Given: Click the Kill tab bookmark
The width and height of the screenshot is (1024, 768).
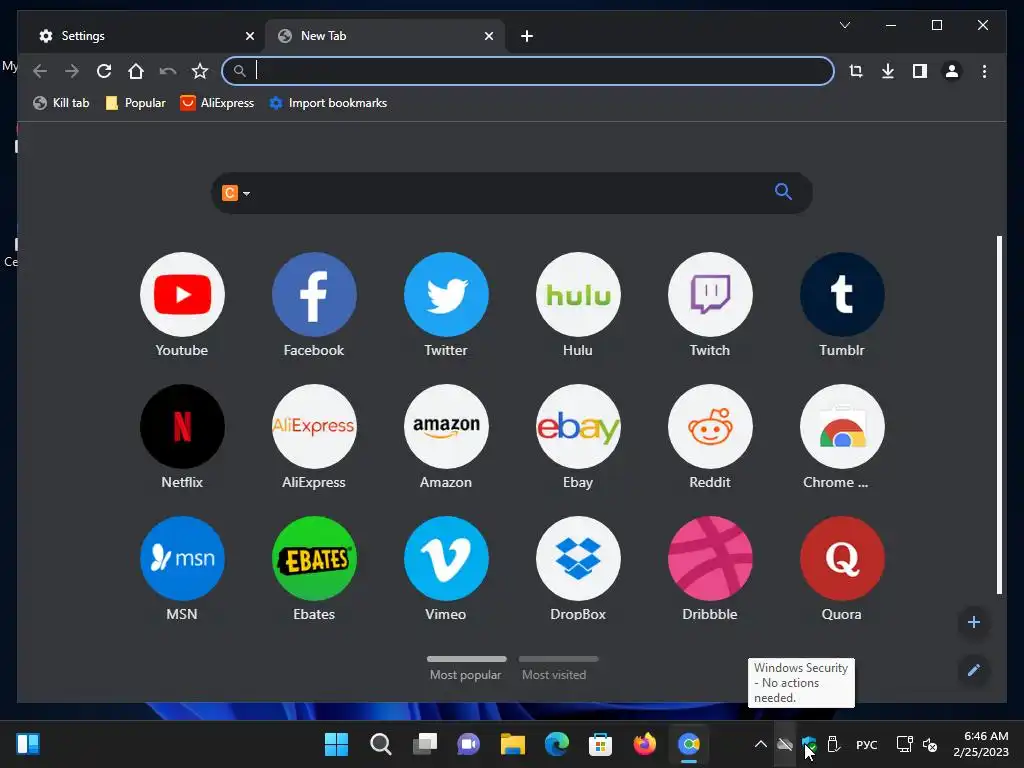Looking at the screenshot, I should [x=61, y=103].
